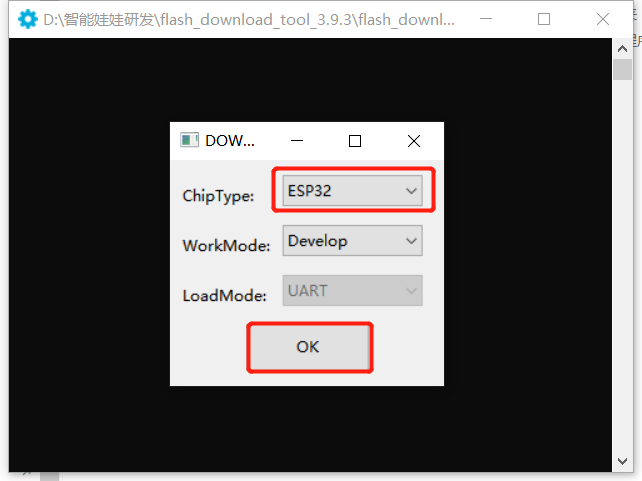Click the ChipType label
Screen dimensions: 642x481
tap(218, 196)
